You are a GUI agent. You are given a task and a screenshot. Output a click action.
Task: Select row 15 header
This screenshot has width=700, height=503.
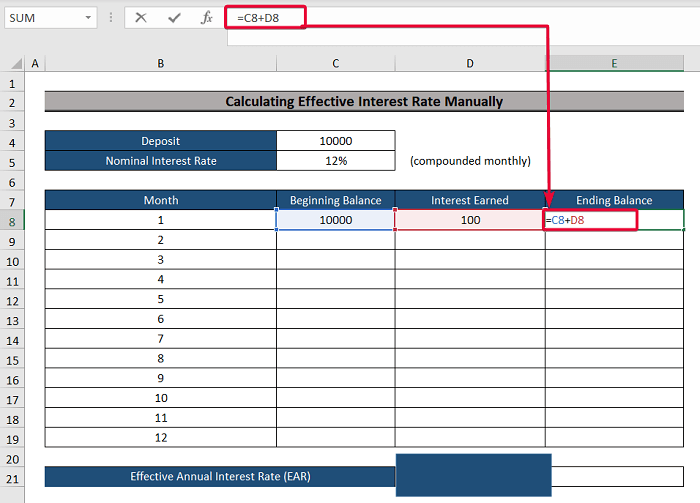[12, 360]
